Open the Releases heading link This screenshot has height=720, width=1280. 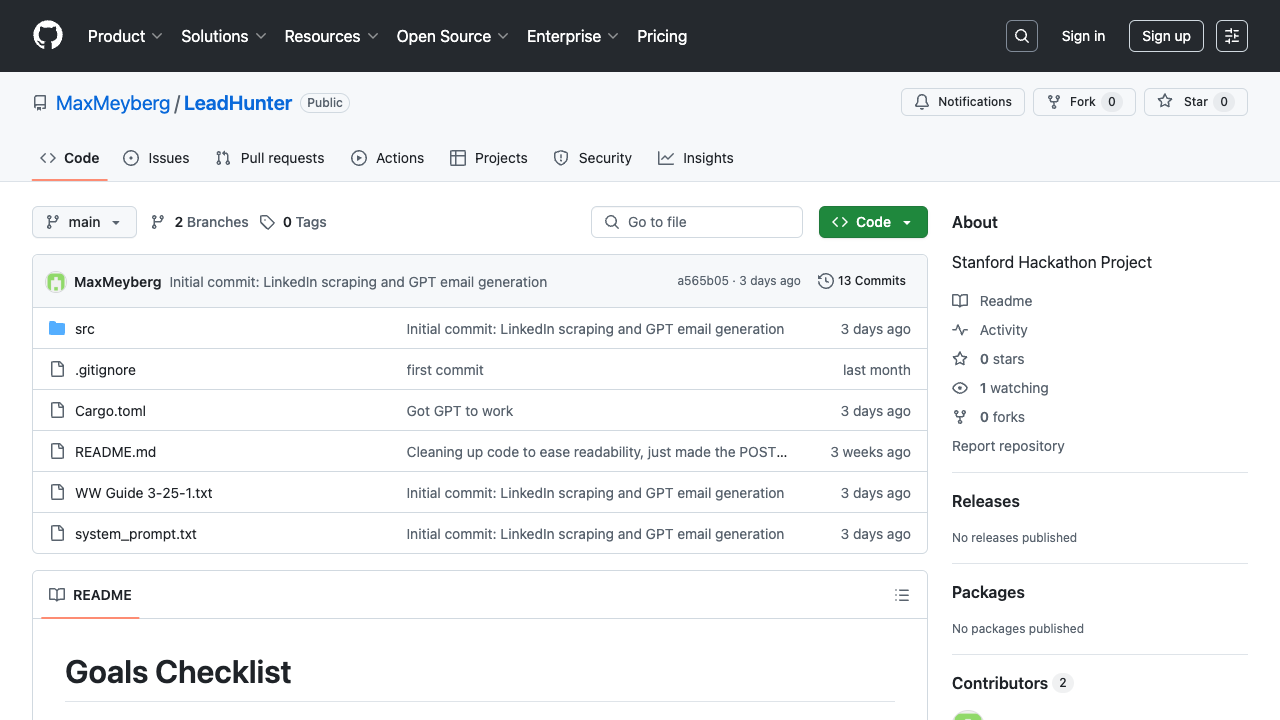tap(986, 501)
